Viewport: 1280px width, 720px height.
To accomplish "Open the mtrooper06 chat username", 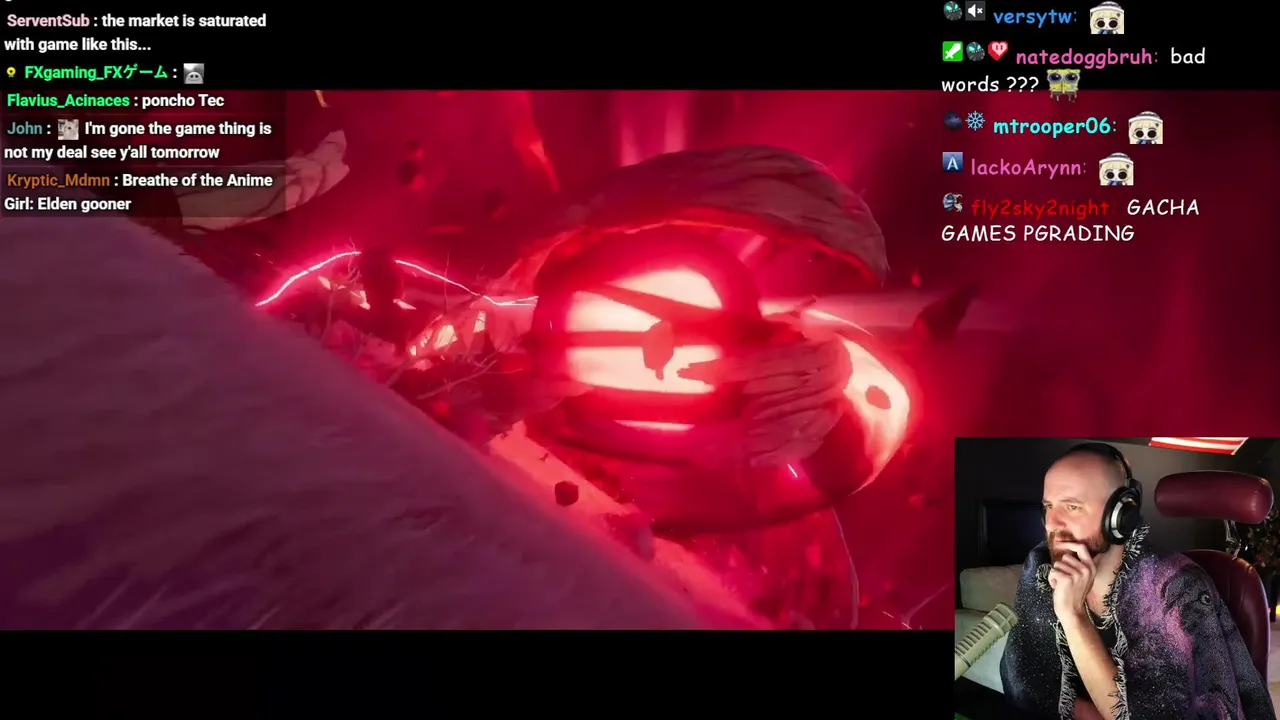I will pyautogui.click(x=1052, y=126).
